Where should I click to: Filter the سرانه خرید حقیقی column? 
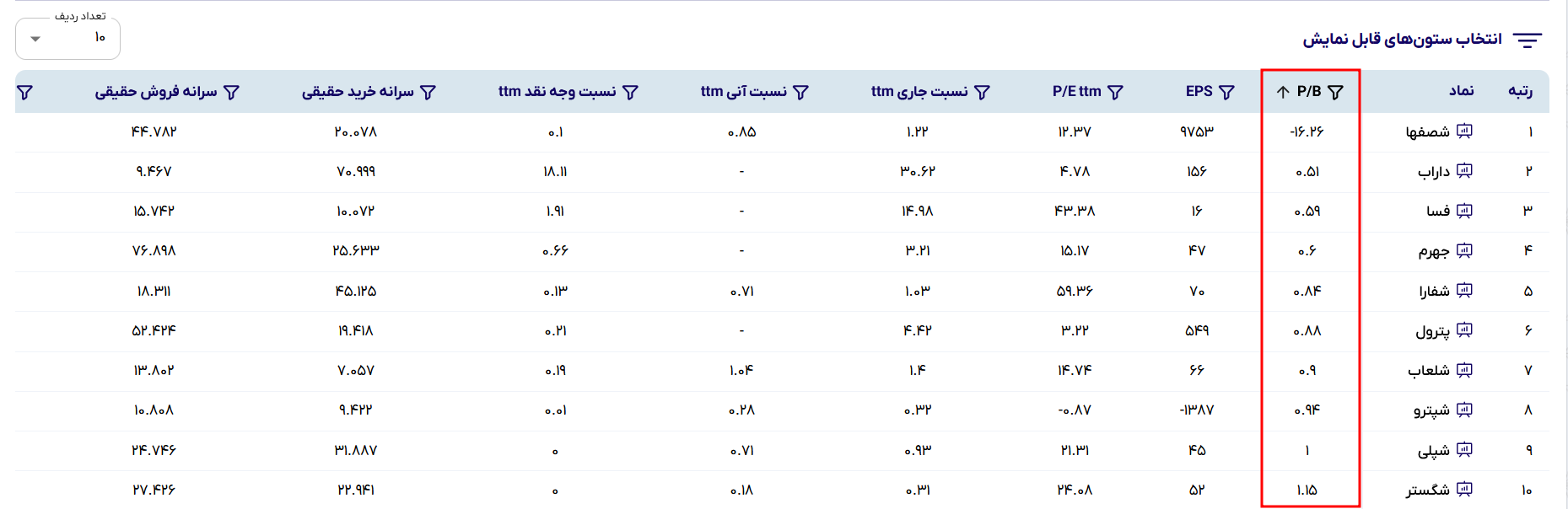coord(428,92)
